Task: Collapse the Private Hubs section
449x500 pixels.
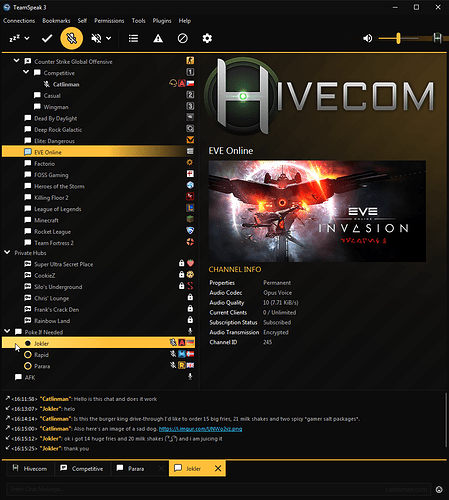Action: pos(7,252)
